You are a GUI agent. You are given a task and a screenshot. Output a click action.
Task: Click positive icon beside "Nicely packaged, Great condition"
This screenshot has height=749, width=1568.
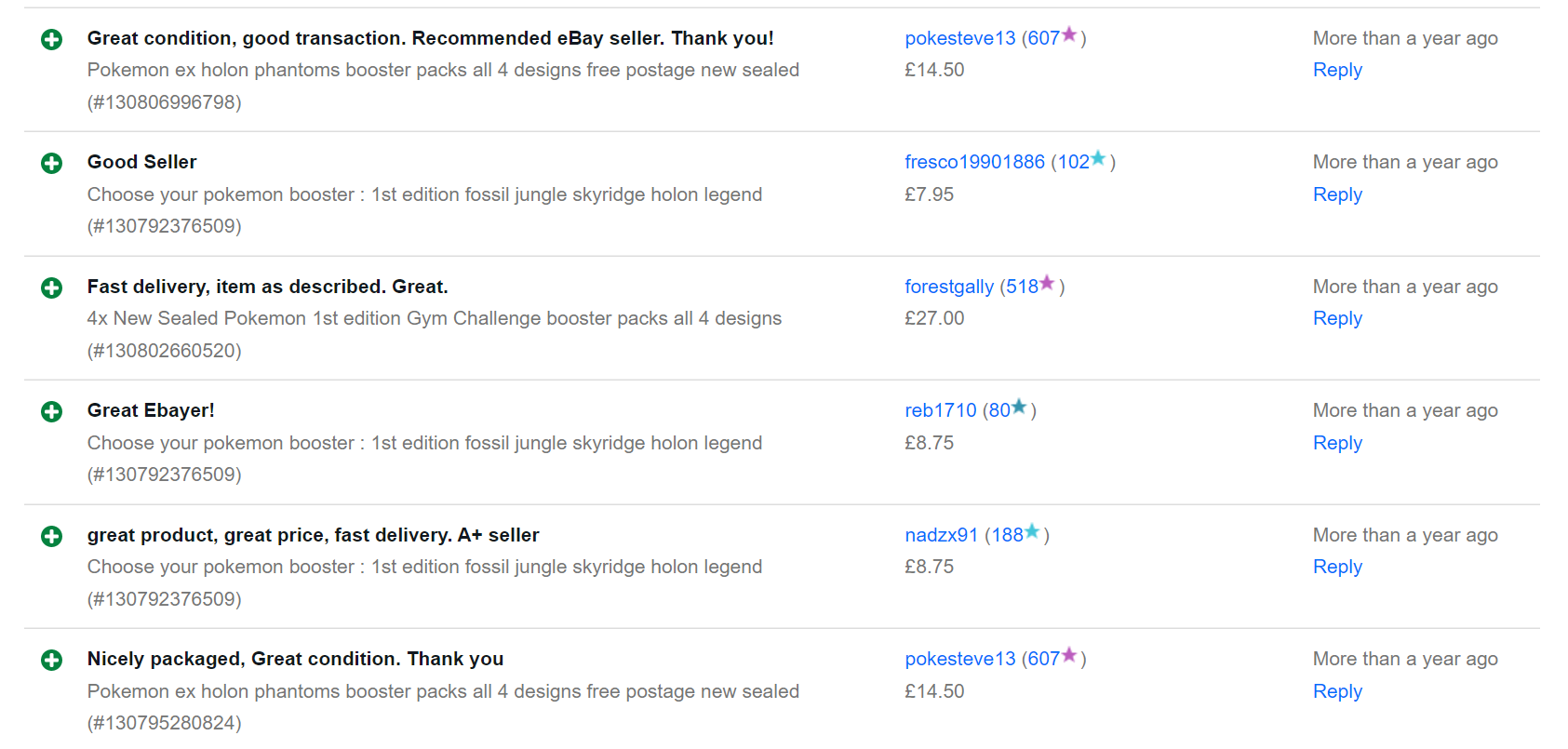pyautogui.click(x=52, y=661)
